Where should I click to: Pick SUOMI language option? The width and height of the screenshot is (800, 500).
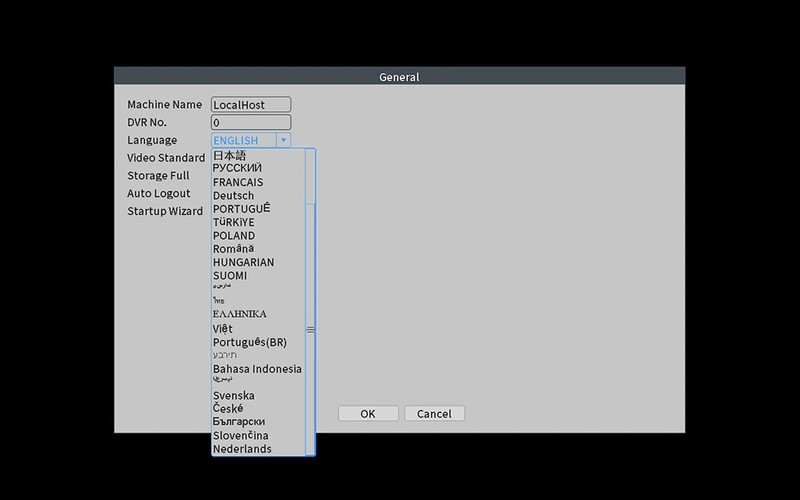point(230,276)
